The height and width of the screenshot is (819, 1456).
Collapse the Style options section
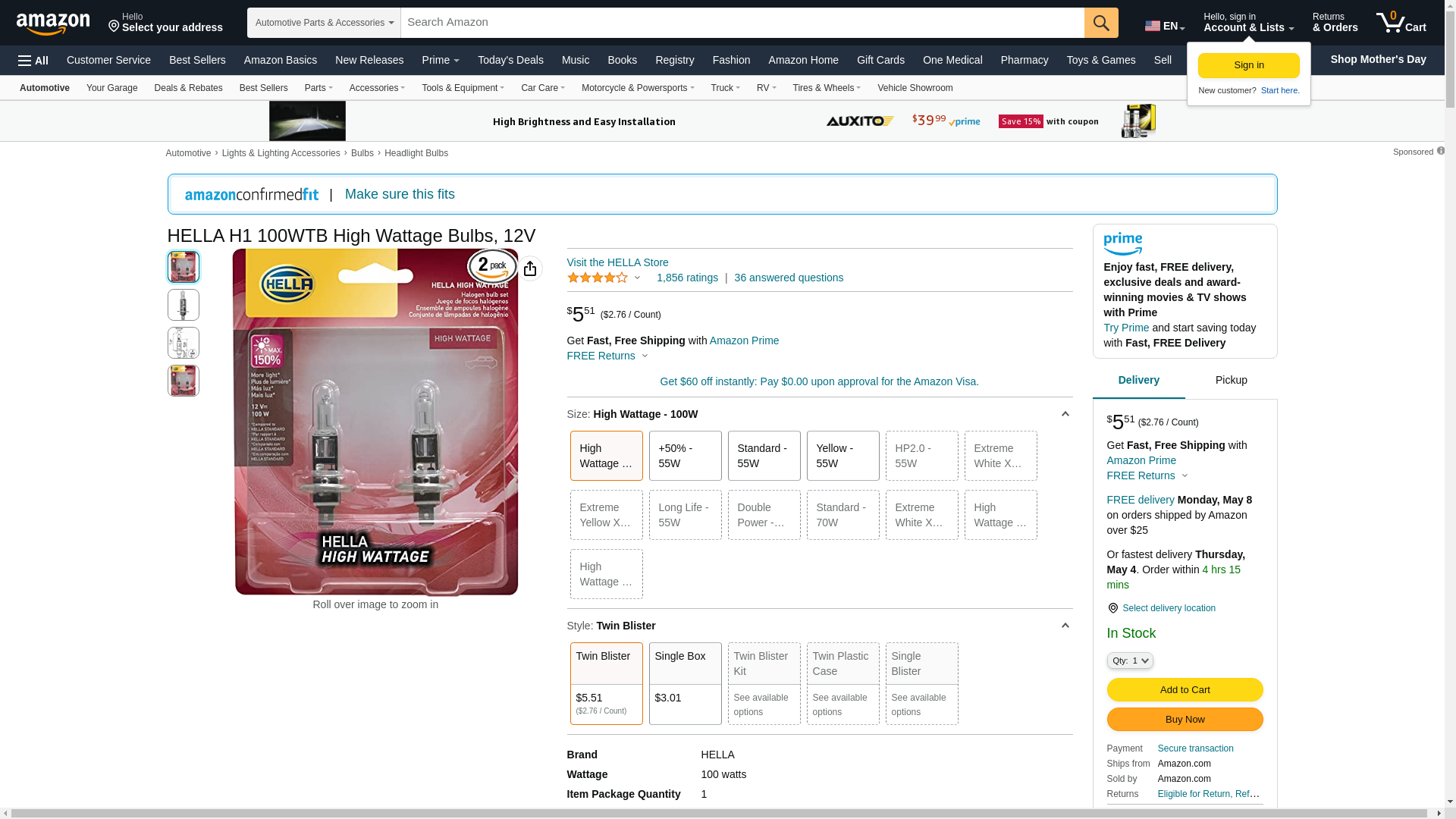pos(1065,626)
